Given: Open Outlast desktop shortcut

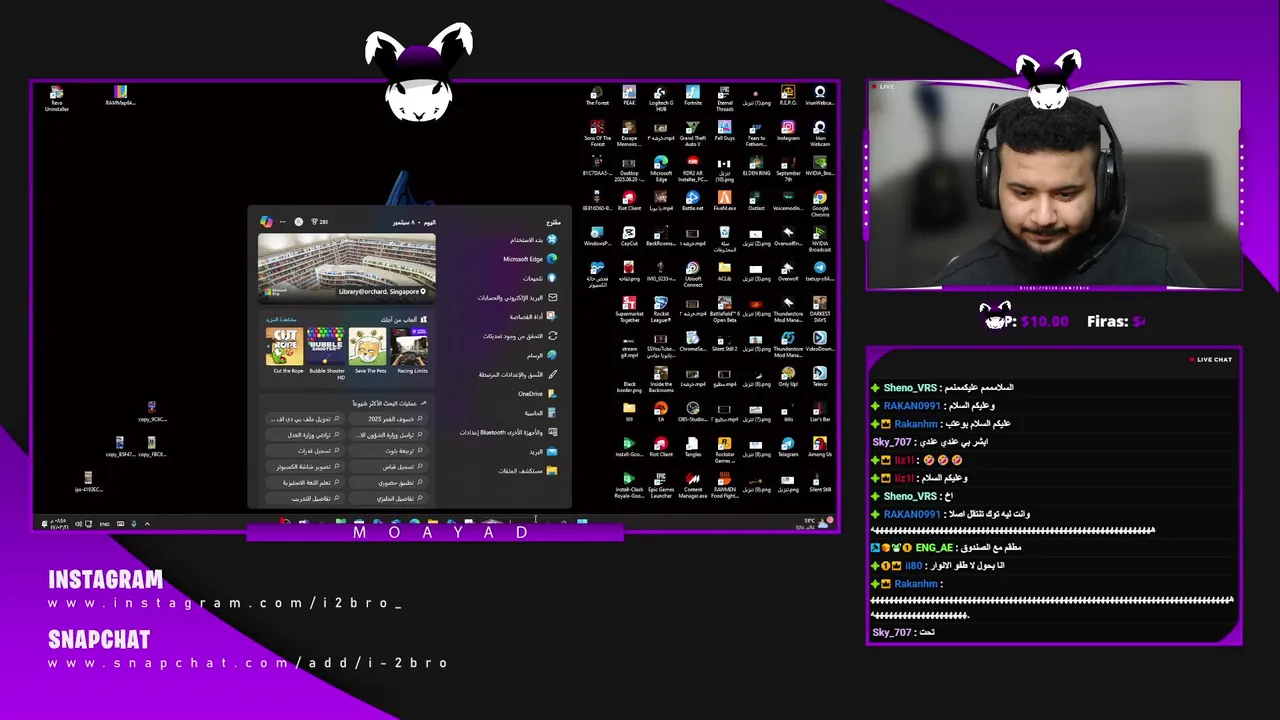Looking at the screenshot, I should 756,201.
